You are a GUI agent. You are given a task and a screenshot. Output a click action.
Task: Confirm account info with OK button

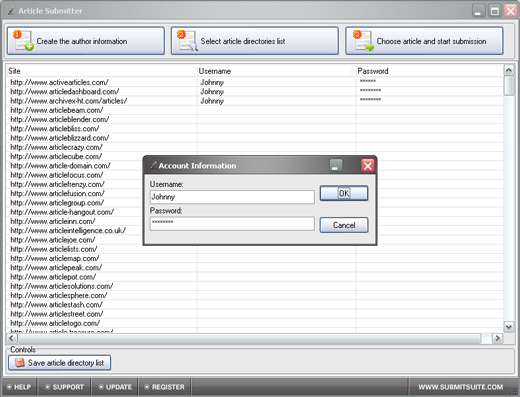[x=344, y=193]
